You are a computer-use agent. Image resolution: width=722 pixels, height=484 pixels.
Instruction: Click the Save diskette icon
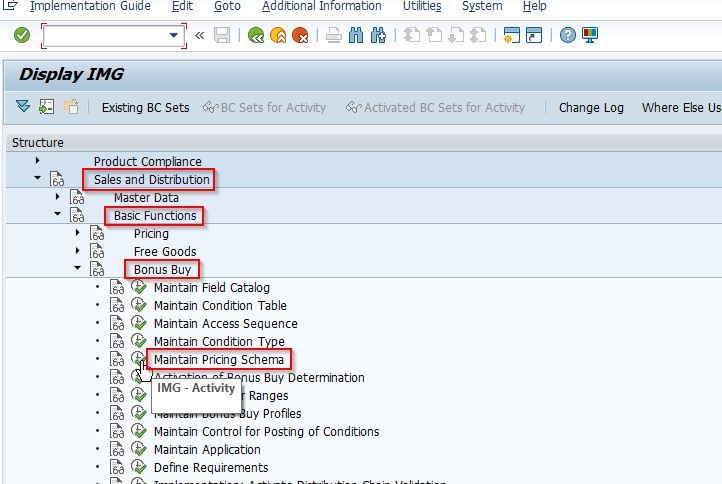(222, 35)
